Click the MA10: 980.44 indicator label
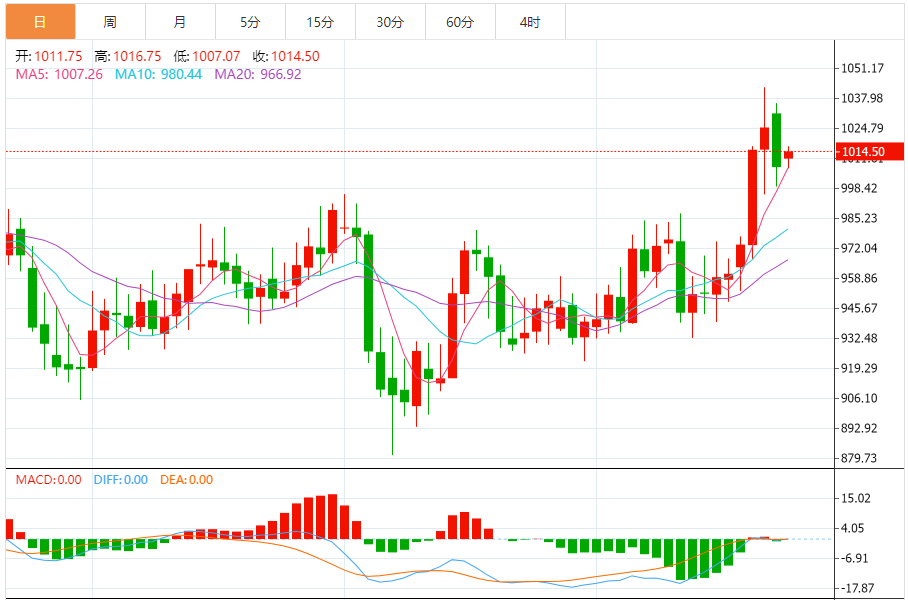The image size is (908, 600). tap(158, 74)
